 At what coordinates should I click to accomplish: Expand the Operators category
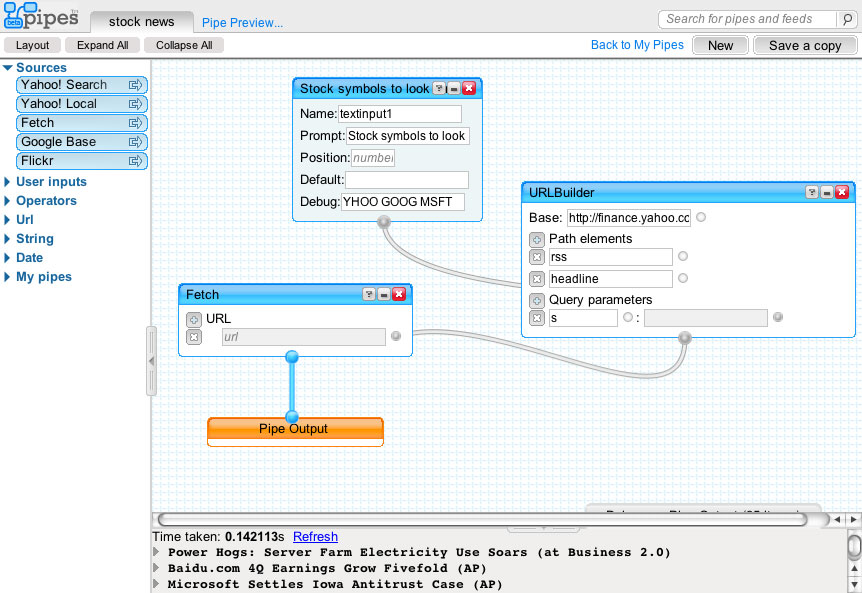pos(7,201)
